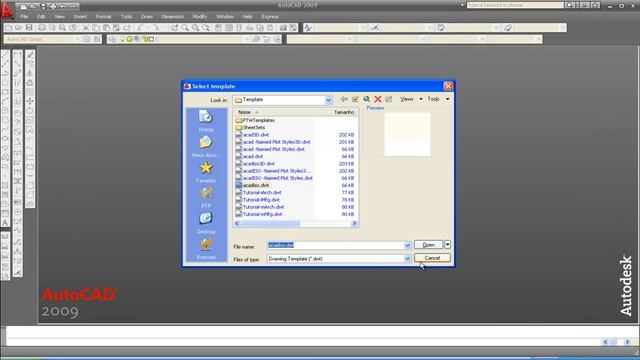Screen dimensions: 640x360
Task: Click the arrow next to Open button
Action: [447, 244]
